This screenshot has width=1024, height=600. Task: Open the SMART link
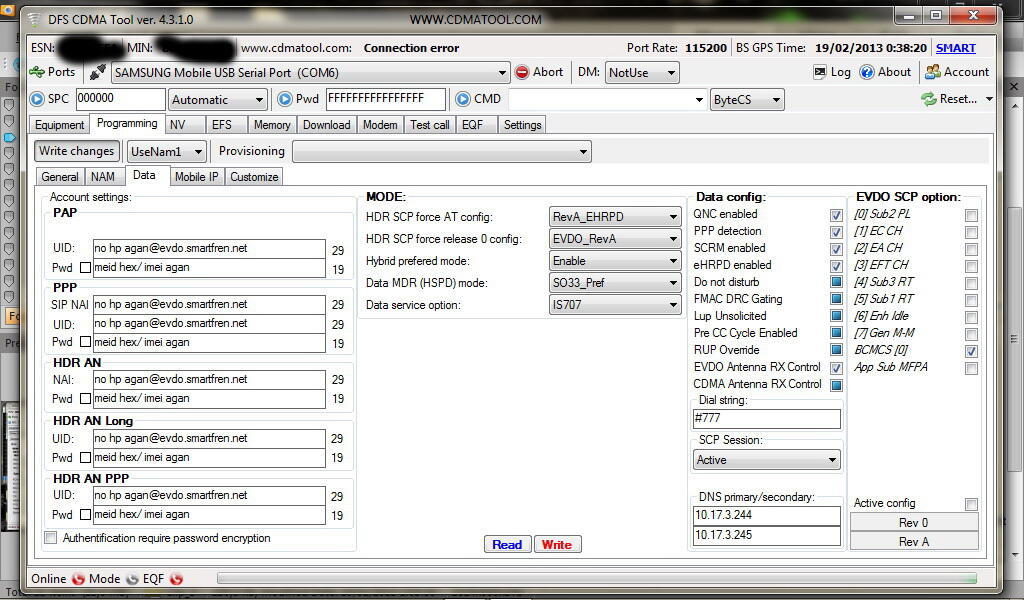click(x=955, y=48)
